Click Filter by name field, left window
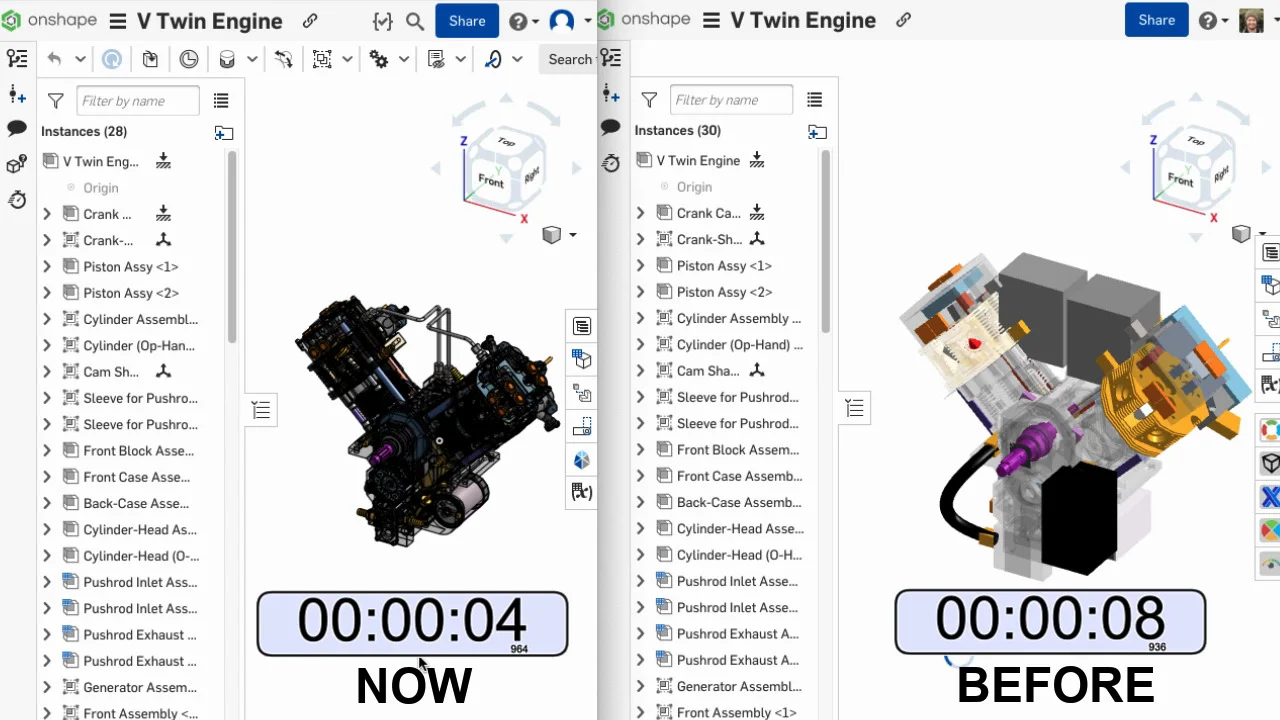 tap(138, 101)
